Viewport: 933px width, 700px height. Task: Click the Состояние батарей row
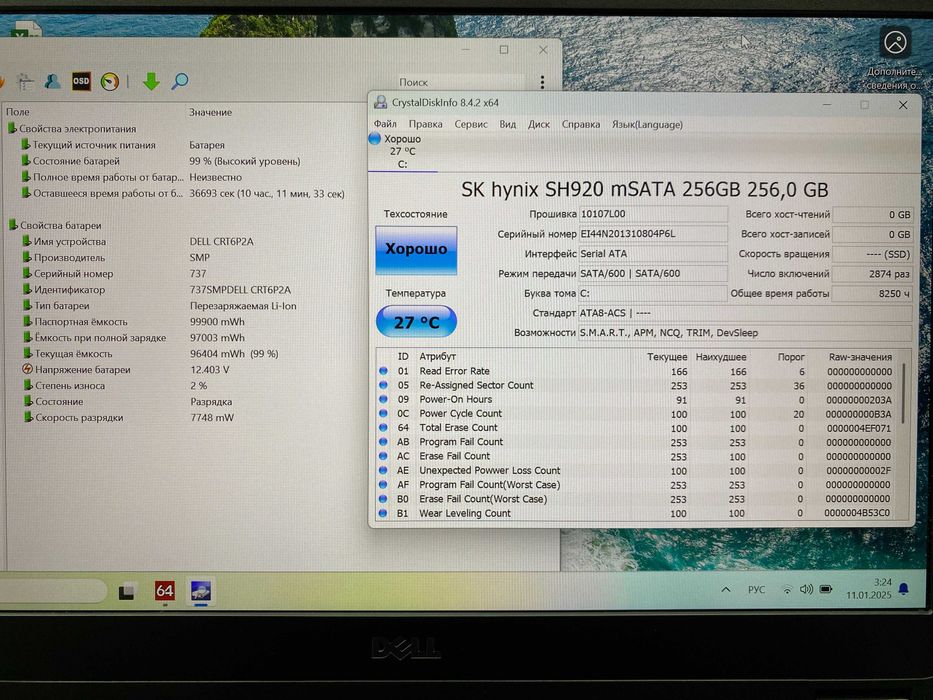pos(161,161)
